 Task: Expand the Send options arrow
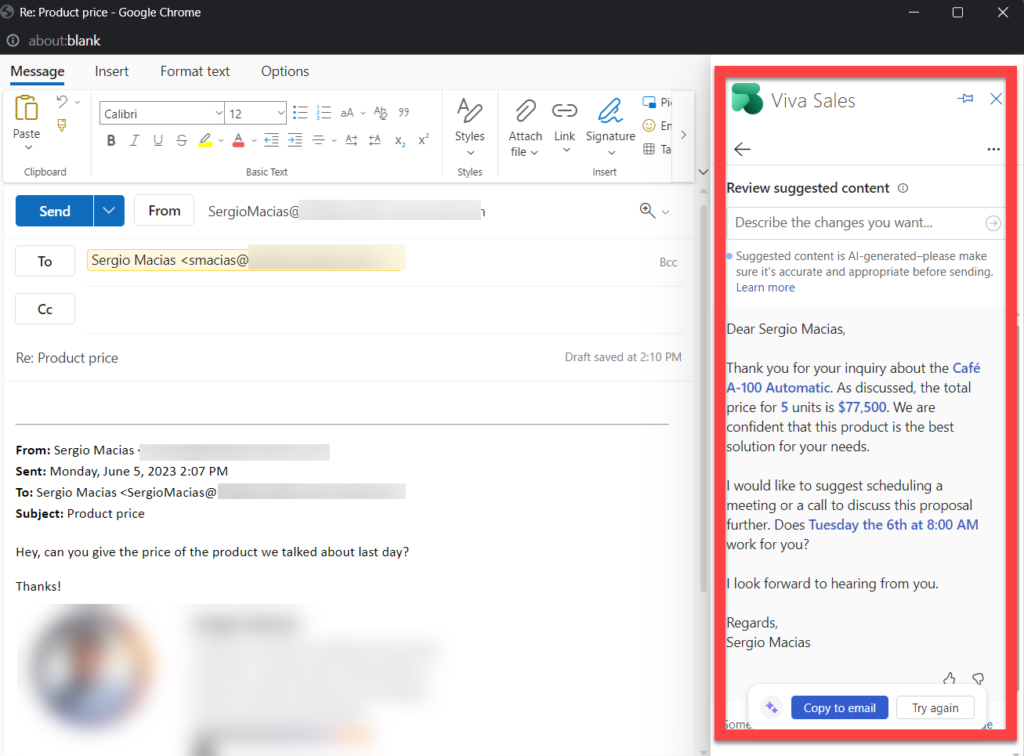109,211
